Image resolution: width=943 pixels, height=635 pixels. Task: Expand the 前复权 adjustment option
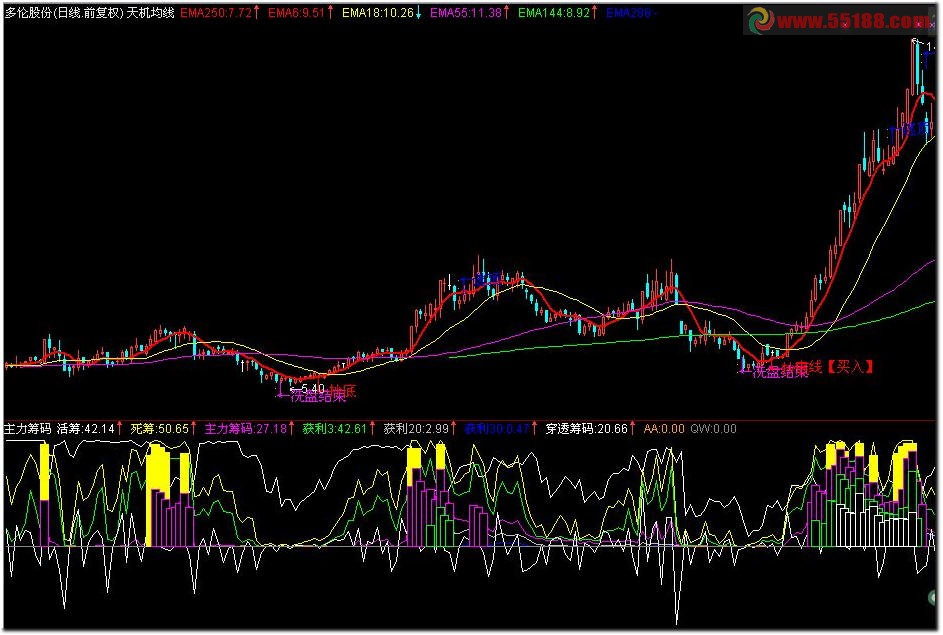coord(100,15)
